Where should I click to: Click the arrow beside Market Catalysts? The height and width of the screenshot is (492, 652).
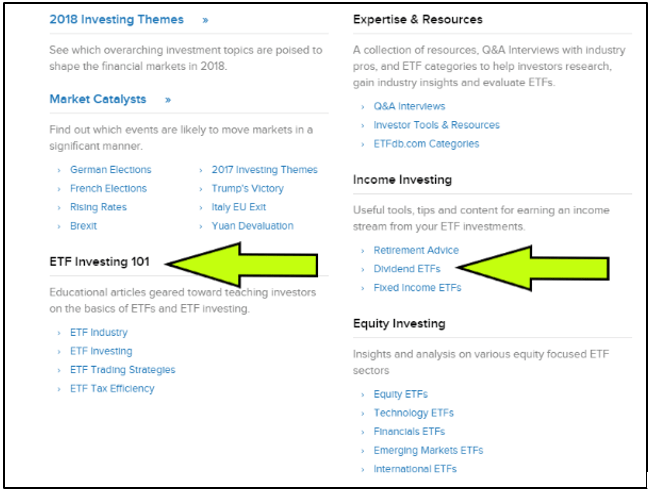(168, 100)
